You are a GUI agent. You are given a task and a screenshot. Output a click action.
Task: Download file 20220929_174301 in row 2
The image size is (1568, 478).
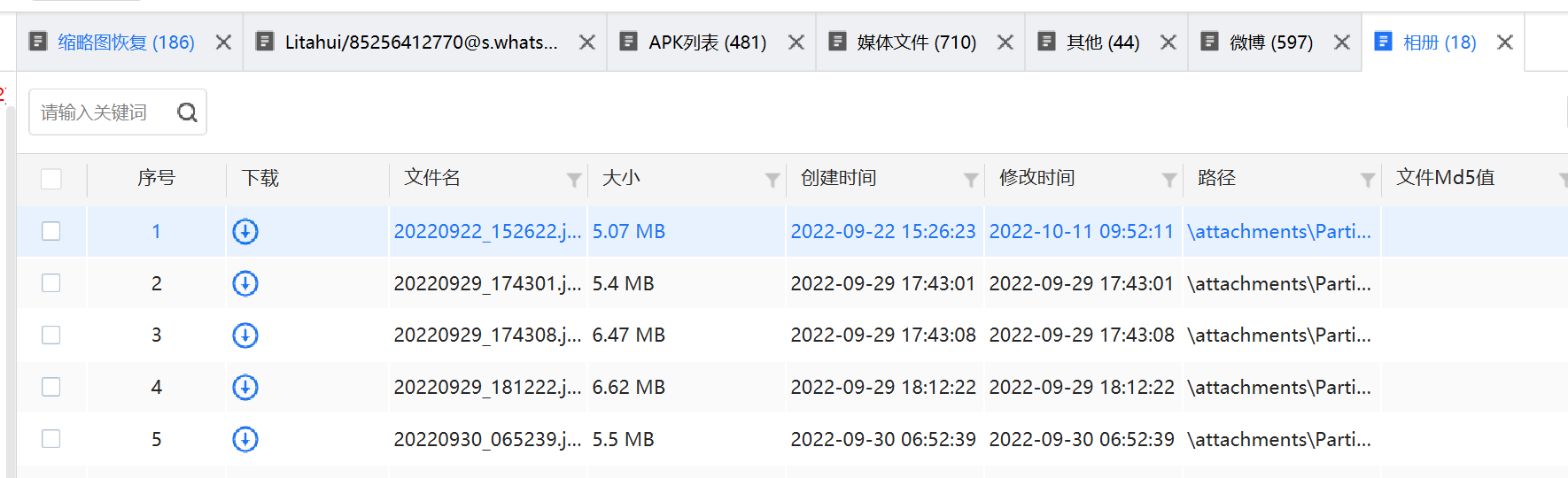pos(245,283)
